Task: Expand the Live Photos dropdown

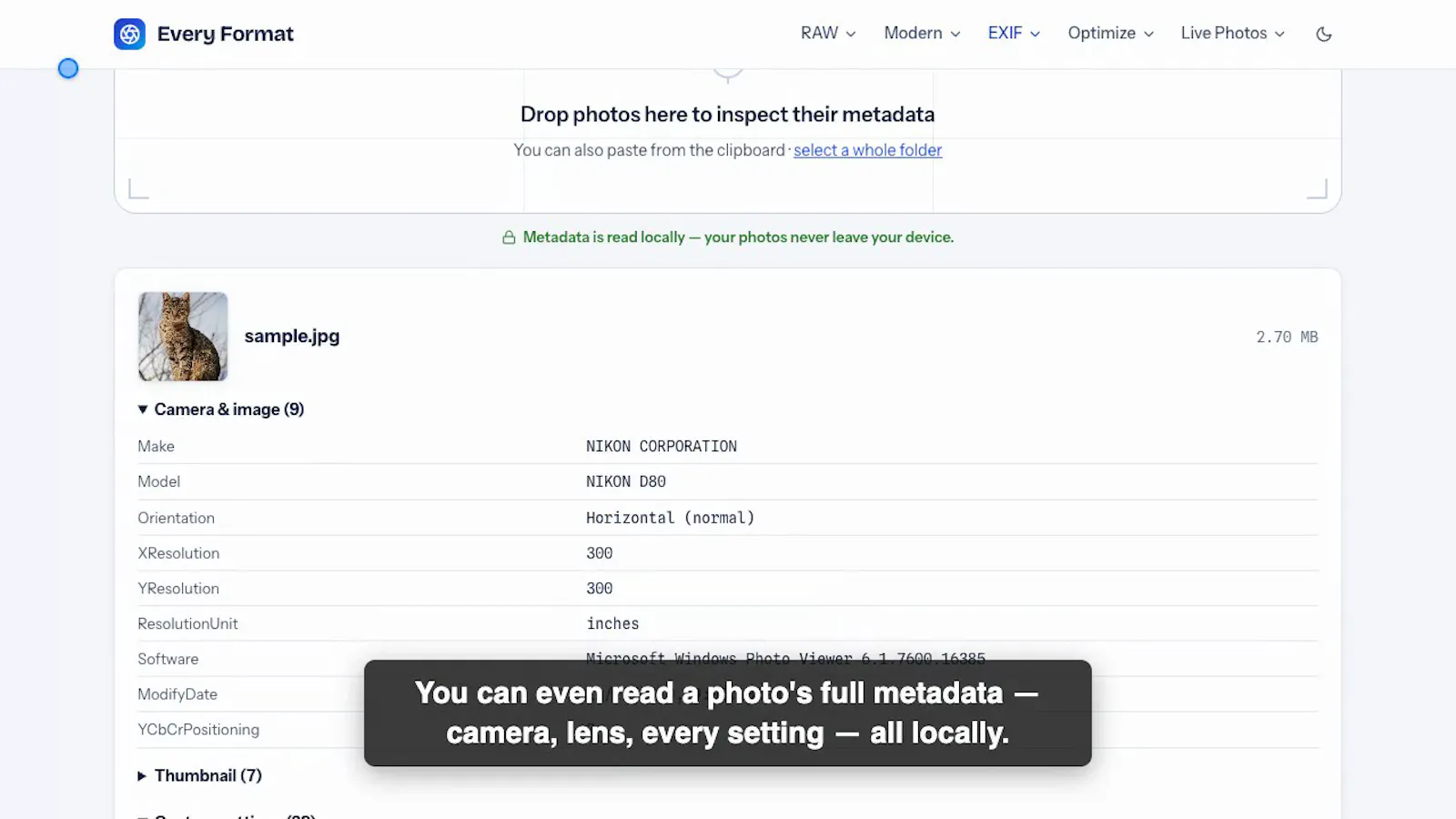Action: point(1233,33)
